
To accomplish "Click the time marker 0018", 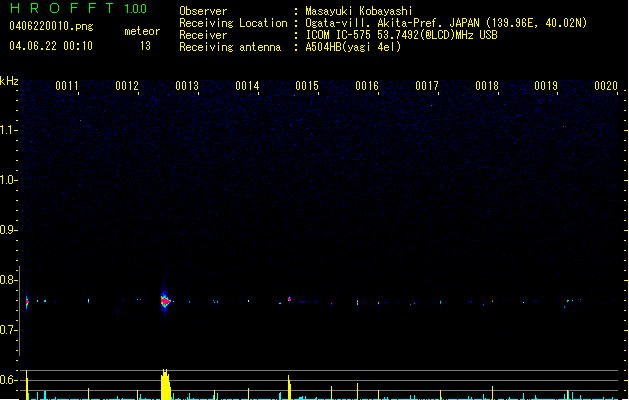I will [487, 86].
